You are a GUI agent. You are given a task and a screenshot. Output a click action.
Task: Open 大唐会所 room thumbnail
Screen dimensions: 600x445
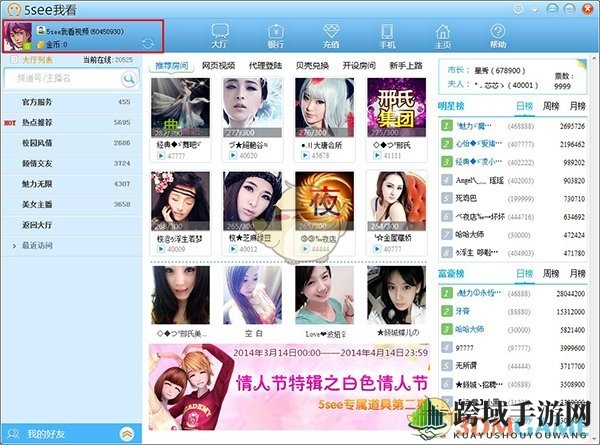pyautogui.click(x=324, y=108)
